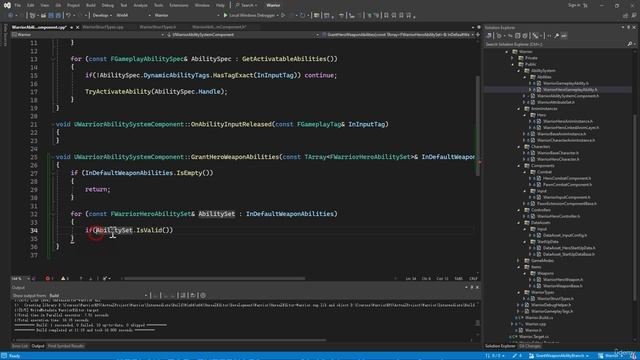Collapse the AnimInstances folder

click(519, 109)
